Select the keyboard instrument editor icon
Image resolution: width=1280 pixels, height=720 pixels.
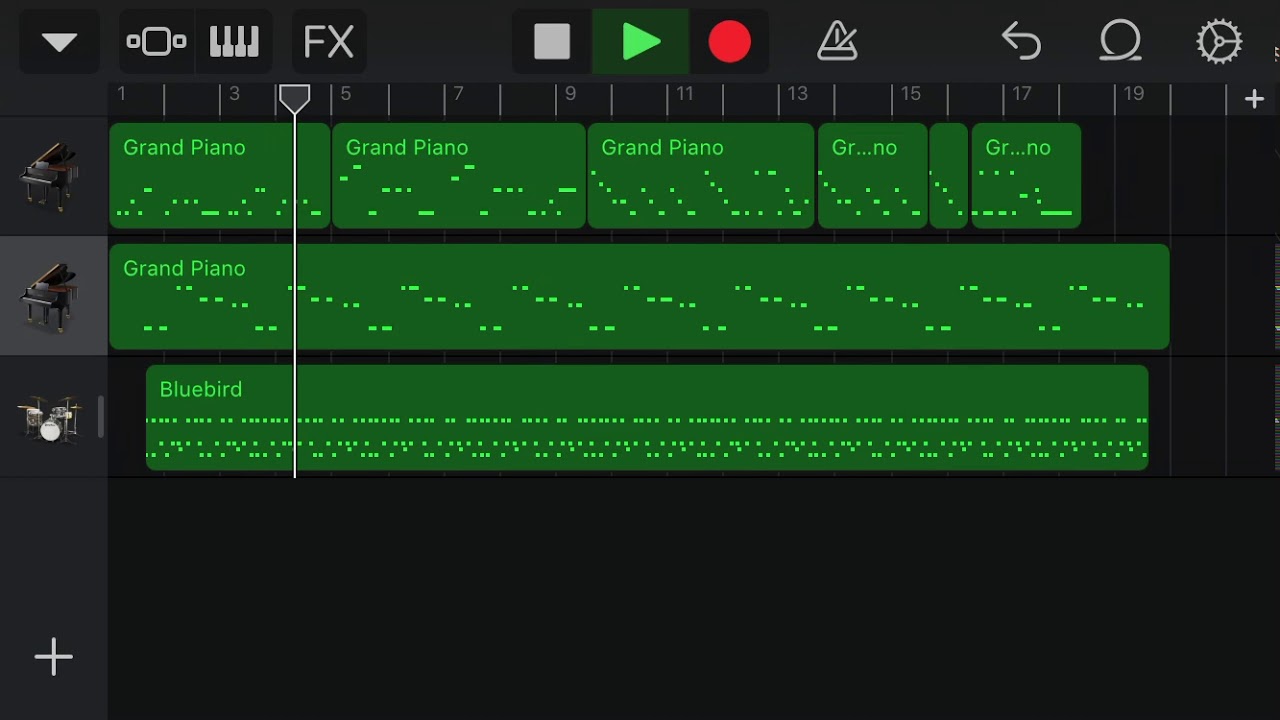pos(234,41)
